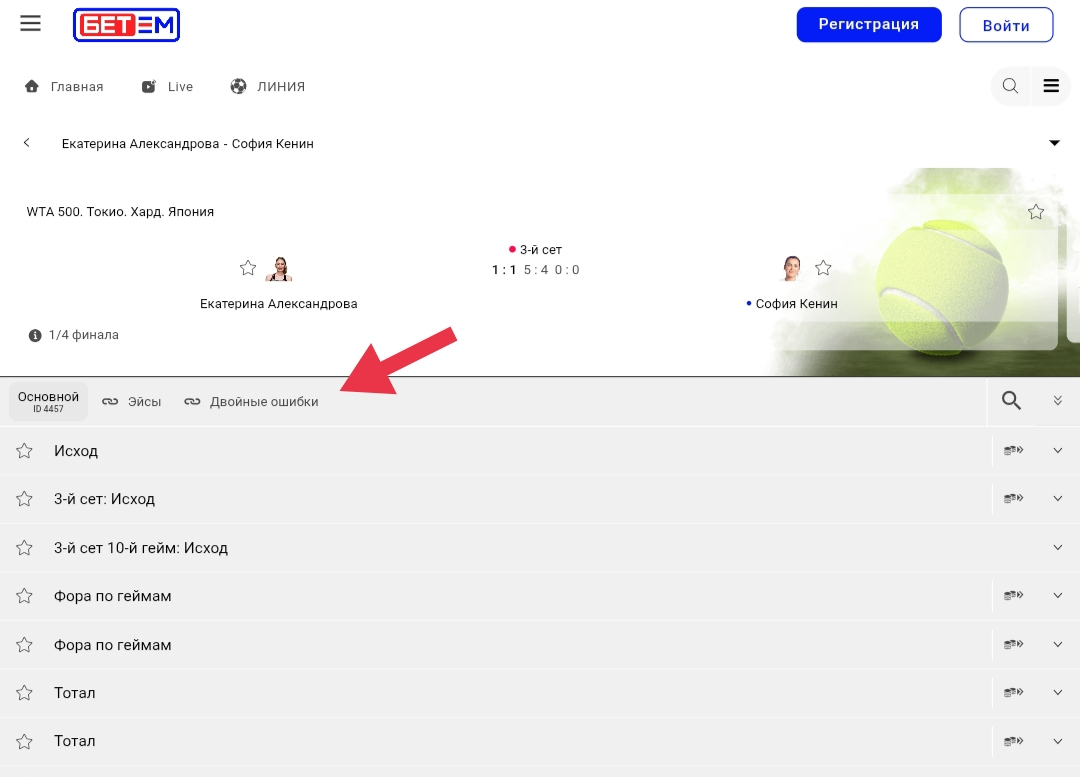The height and width of the screenshot is (777, 1080).
Task: Click the markets search magnifier icon
Action: tap(1011, 401)
